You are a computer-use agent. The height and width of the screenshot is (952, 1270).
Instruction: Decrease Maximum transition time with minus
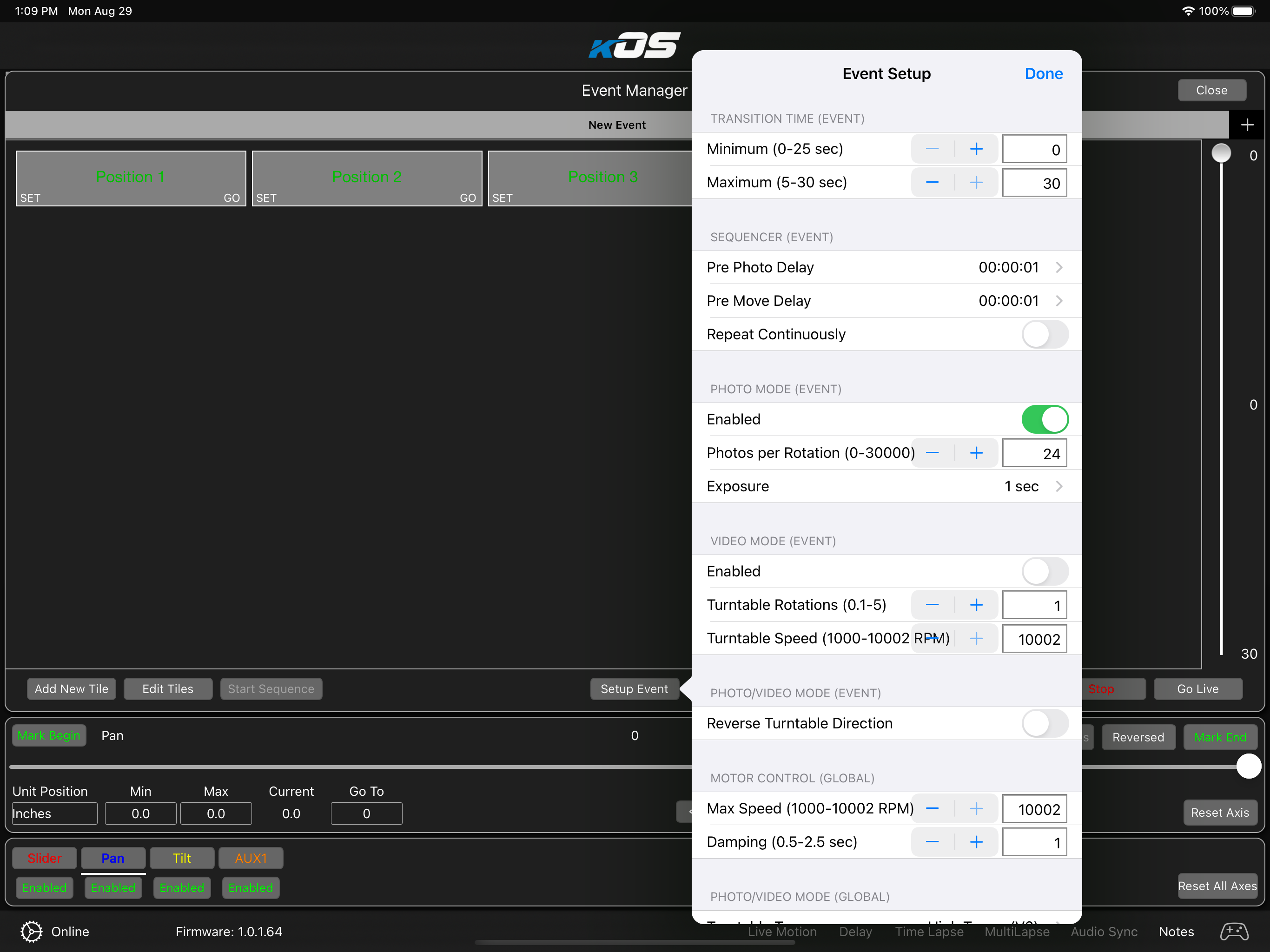tap(933, 183)
